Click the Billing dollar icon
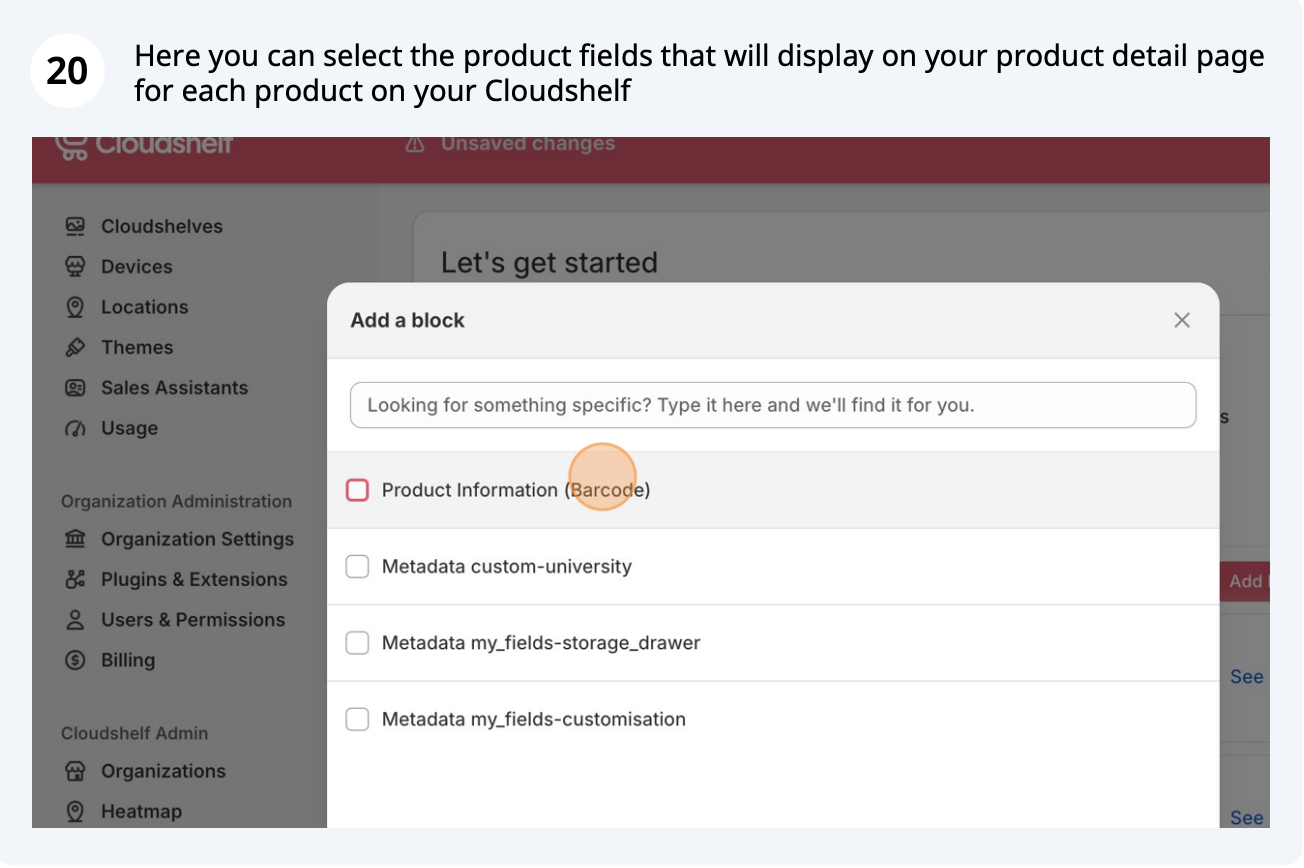 [75, 660]
